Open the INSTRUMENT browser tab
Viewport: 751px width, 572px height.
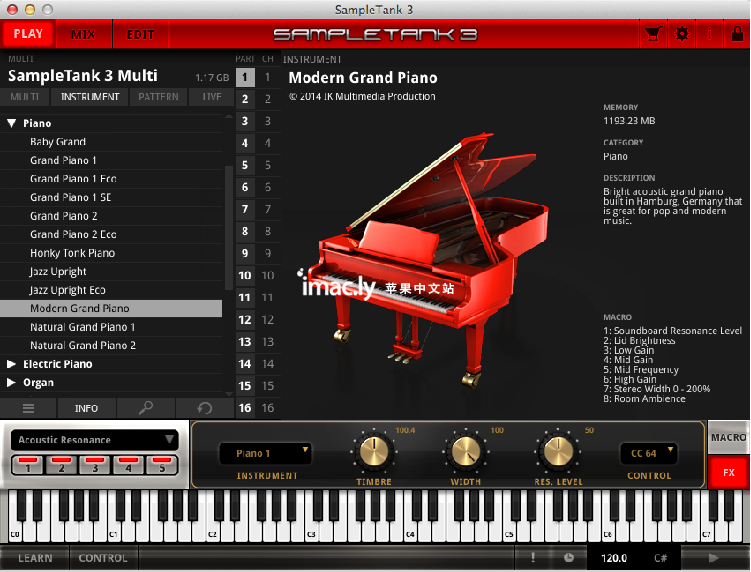point(90,97)
